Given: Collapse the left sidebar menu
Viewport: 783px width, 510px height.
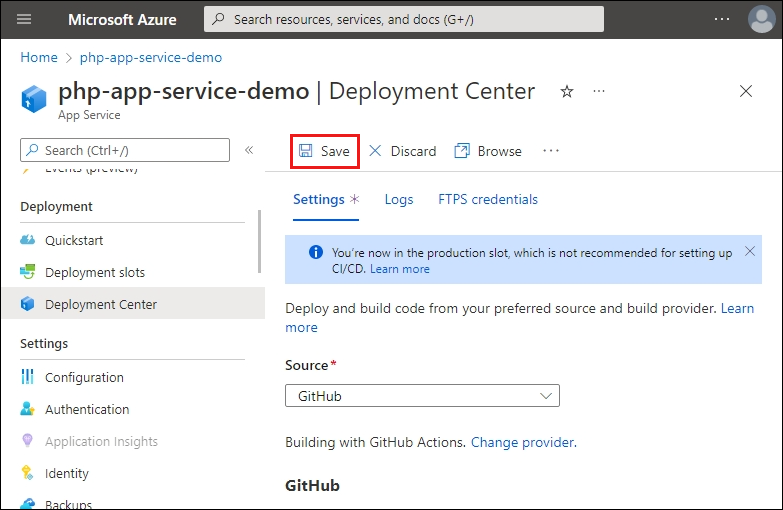Looking at the screenshot, I should pos(249,150).
